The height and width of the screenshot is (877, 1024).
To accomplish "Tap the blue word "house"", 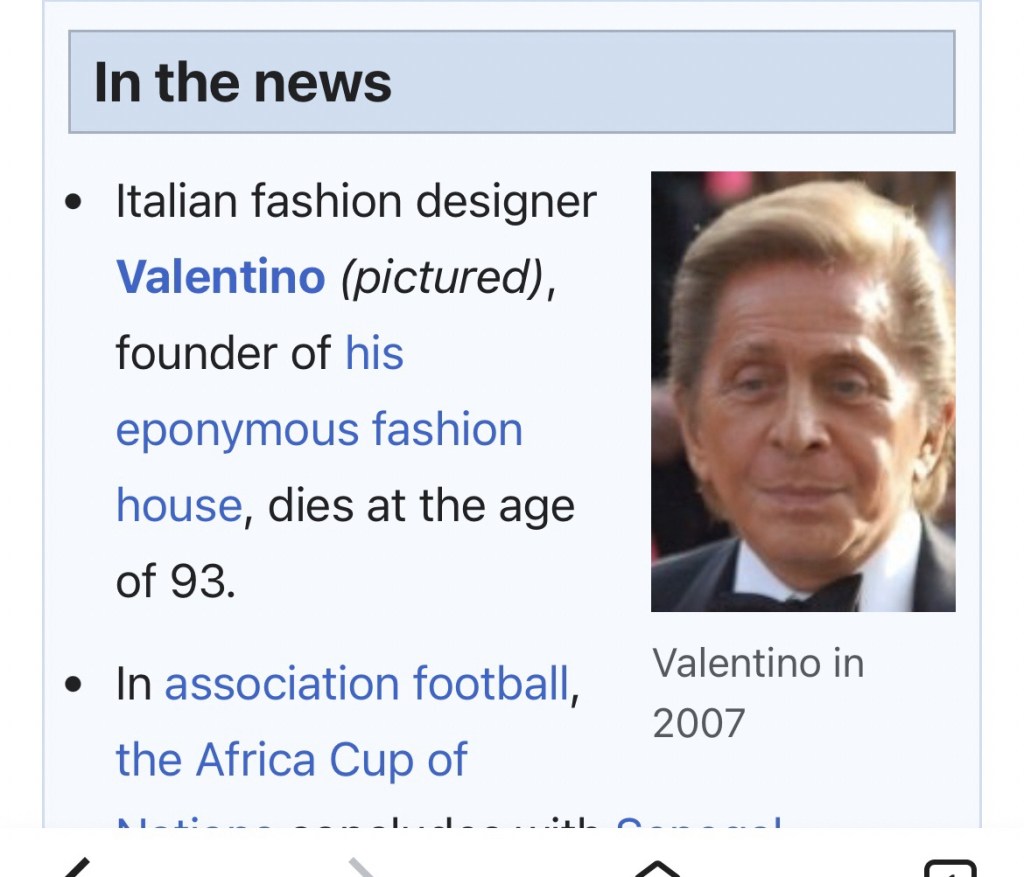I will (178, 506).
